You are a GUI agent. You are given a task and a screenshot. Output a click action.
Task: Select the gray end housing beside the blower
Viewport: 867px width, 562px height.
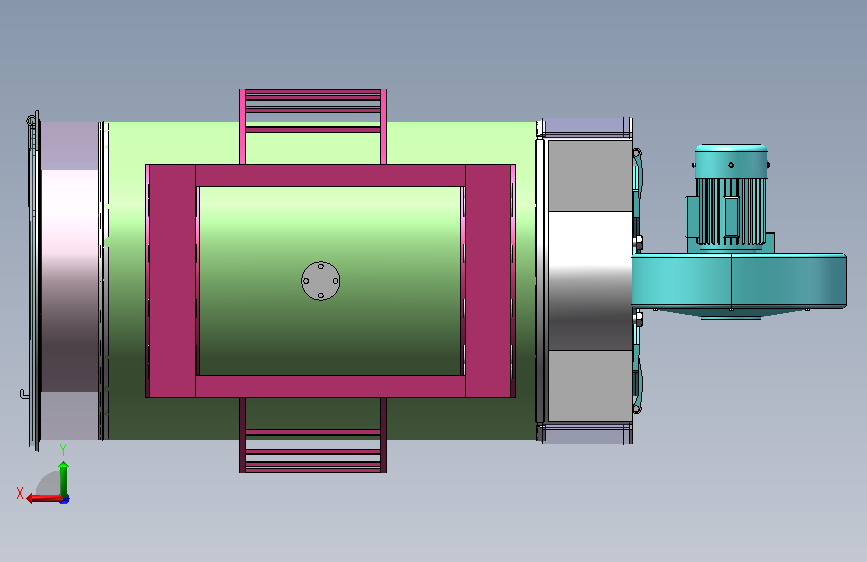590,281
